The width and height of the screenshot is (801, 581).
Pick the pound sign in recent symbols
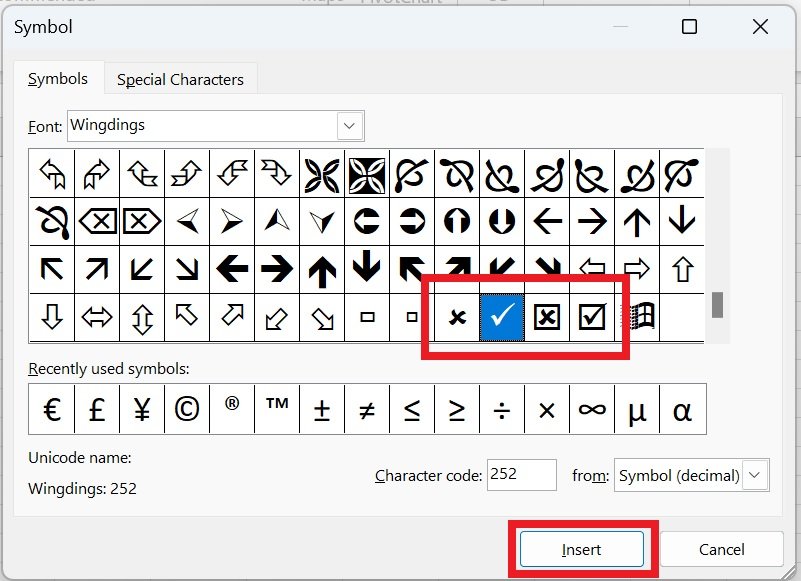(x=97, y=409)
